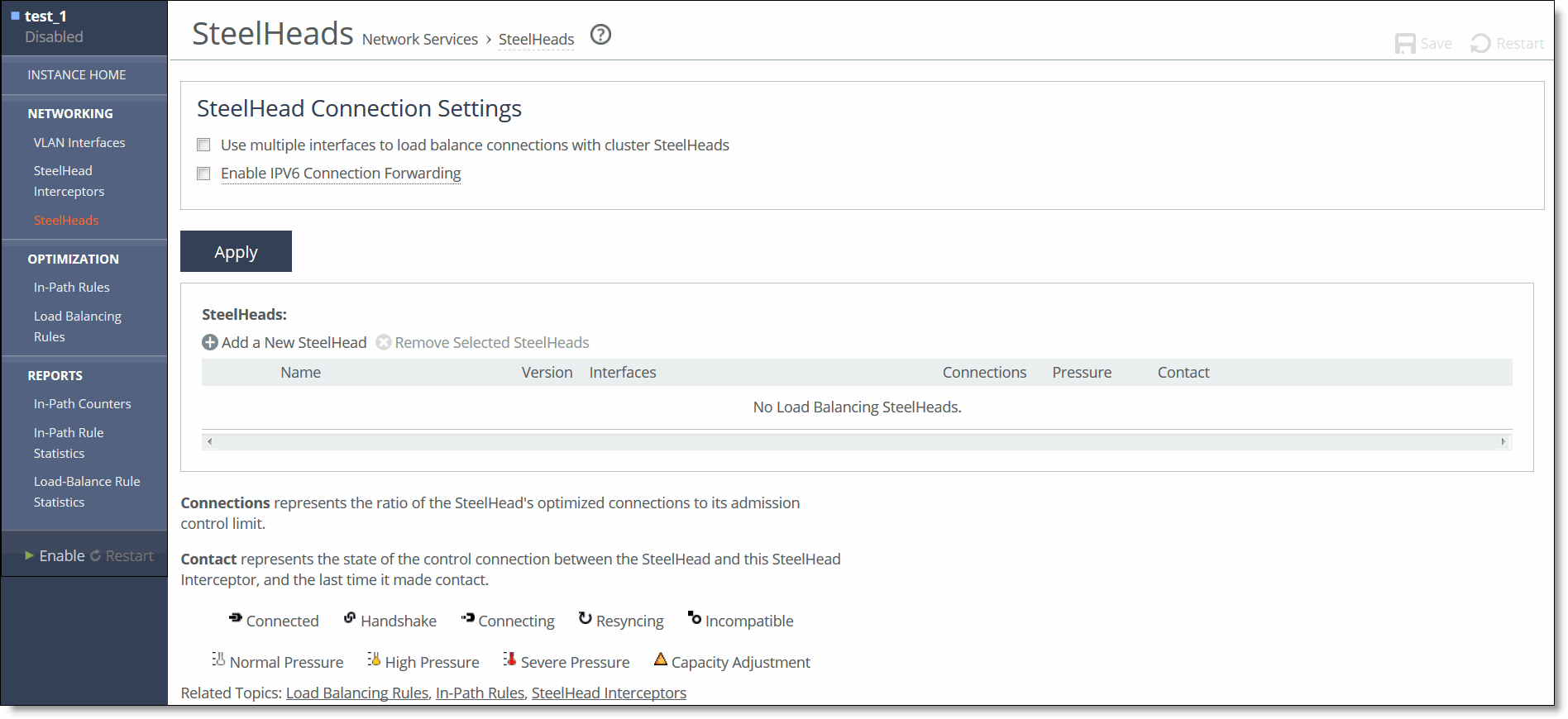Screen dimensions: 1568x719
Task: Click the NETWORKING section heading
Action: [x=70, y=114]
